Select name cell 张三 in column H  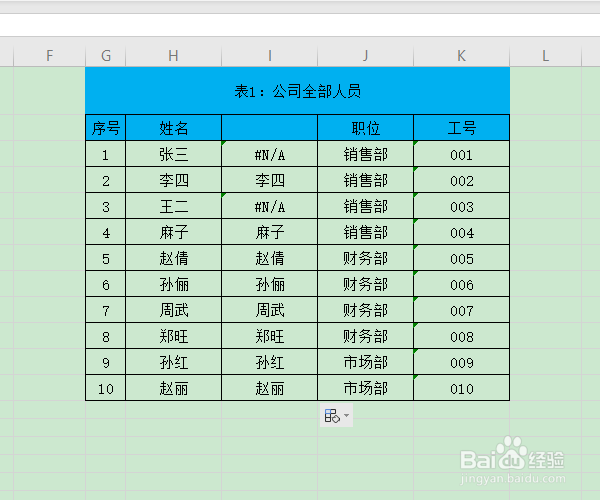(173, 154)
